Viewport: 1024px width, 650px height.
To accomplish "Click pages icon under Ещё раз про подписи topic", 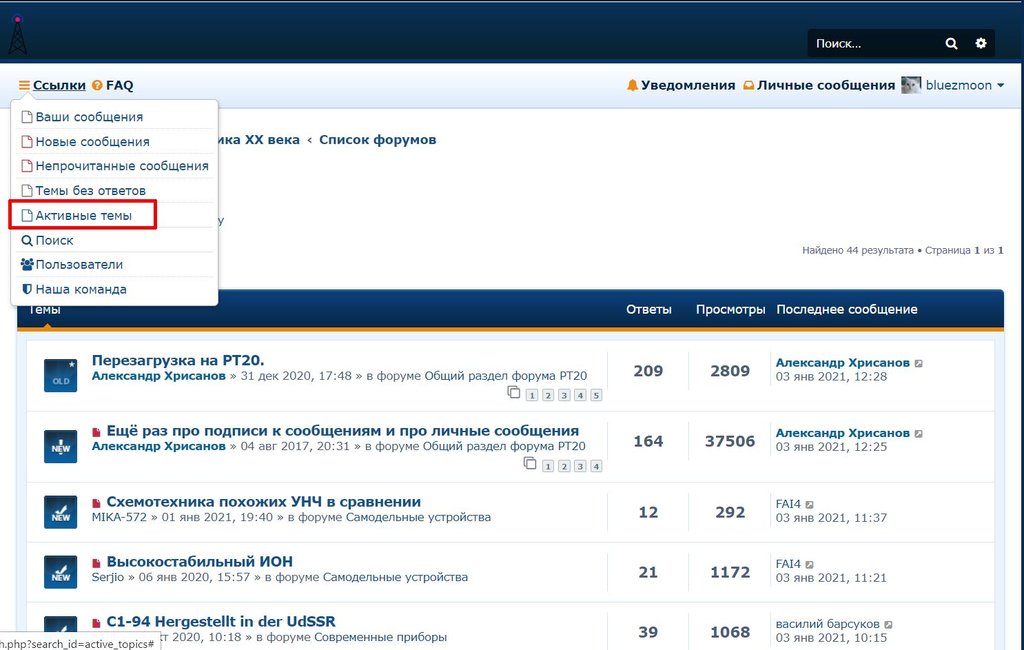I will (530, 463).
